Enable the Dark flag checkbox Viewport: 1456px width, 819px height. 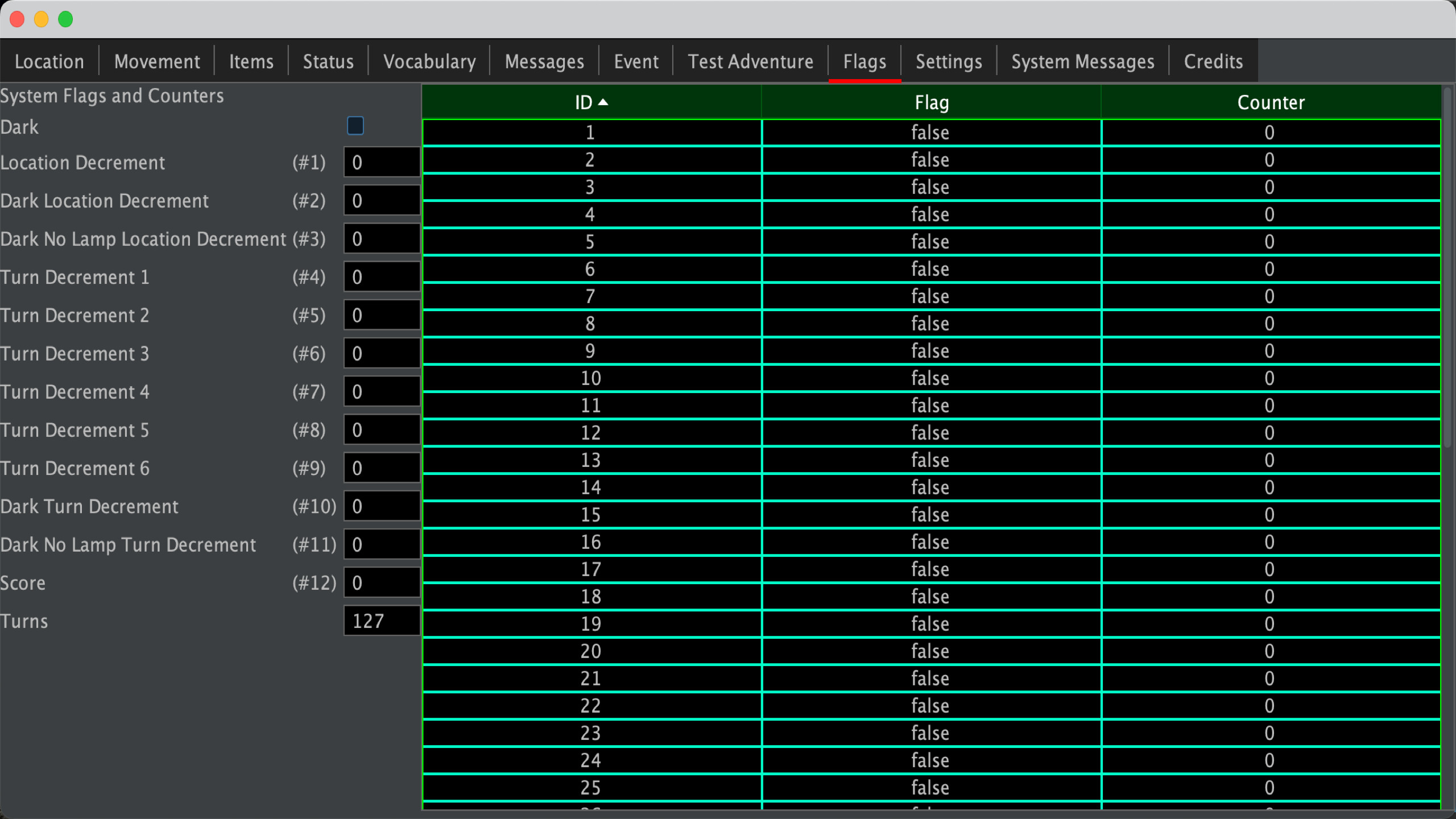(355, 126)
